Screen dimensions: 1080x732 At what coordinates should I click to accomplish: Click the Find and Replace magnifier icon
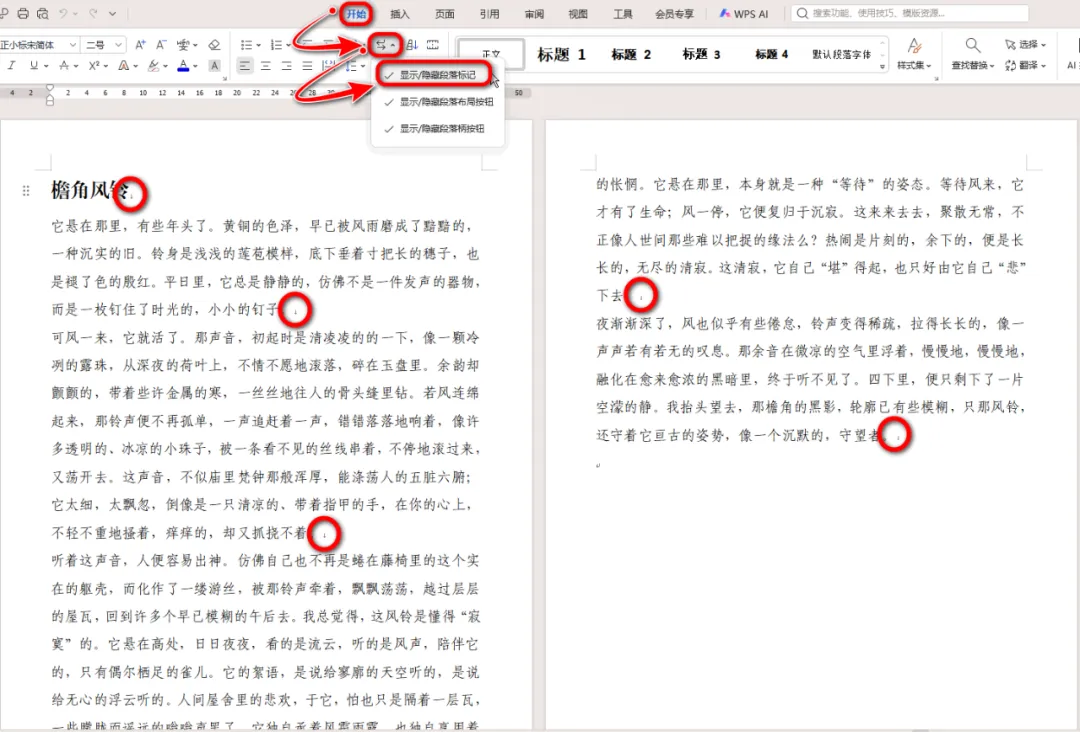(973, 45)
